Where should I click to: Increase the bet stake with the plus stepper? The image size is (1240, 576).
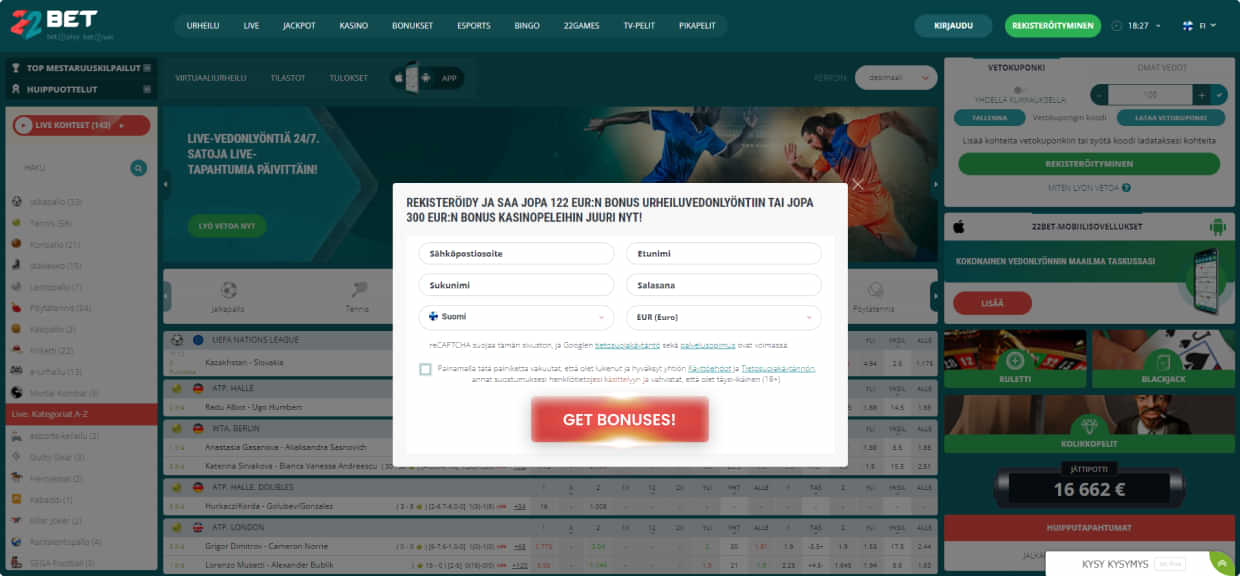1202,94
